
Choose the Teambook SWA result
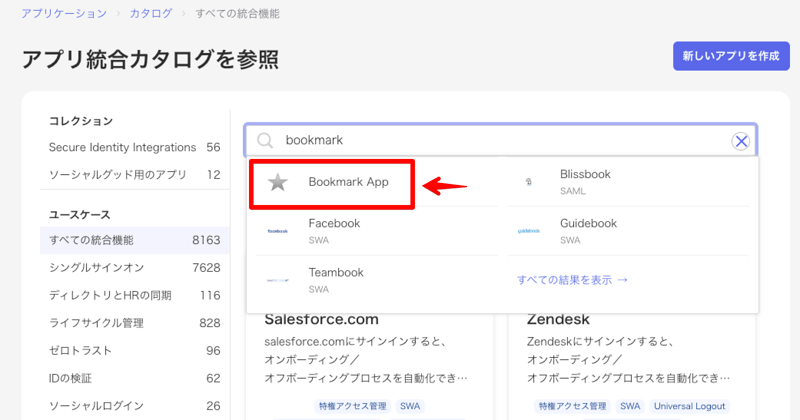click(335, 280)
